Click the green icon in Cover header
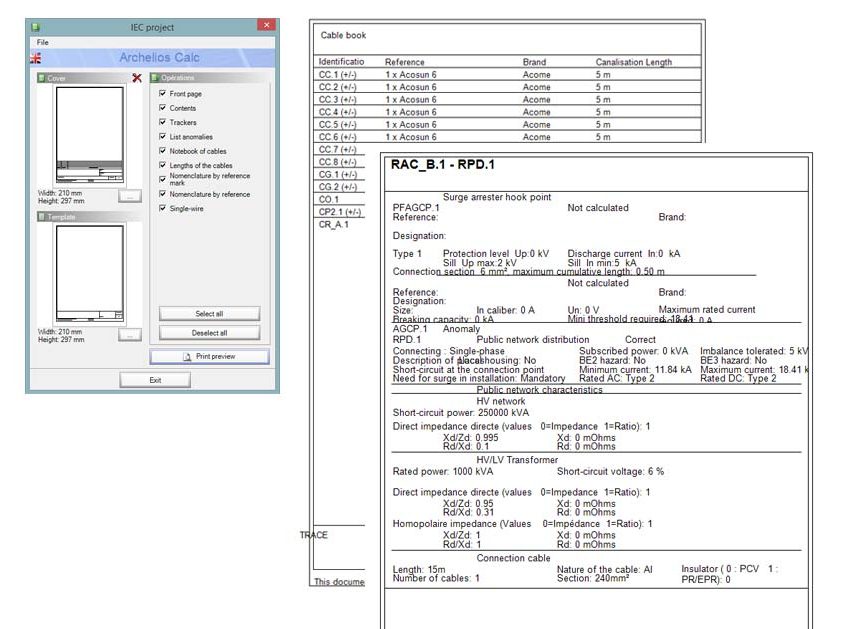 coord(41,78)
